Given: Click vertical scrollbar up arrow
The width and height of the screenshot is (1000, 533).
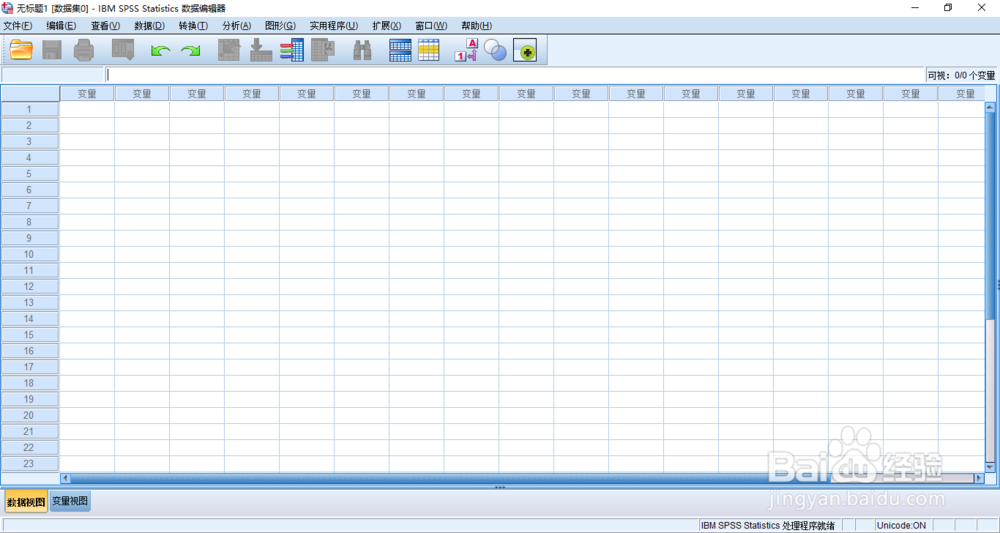Looking at the screenshot, I should (x=990, y=107).
